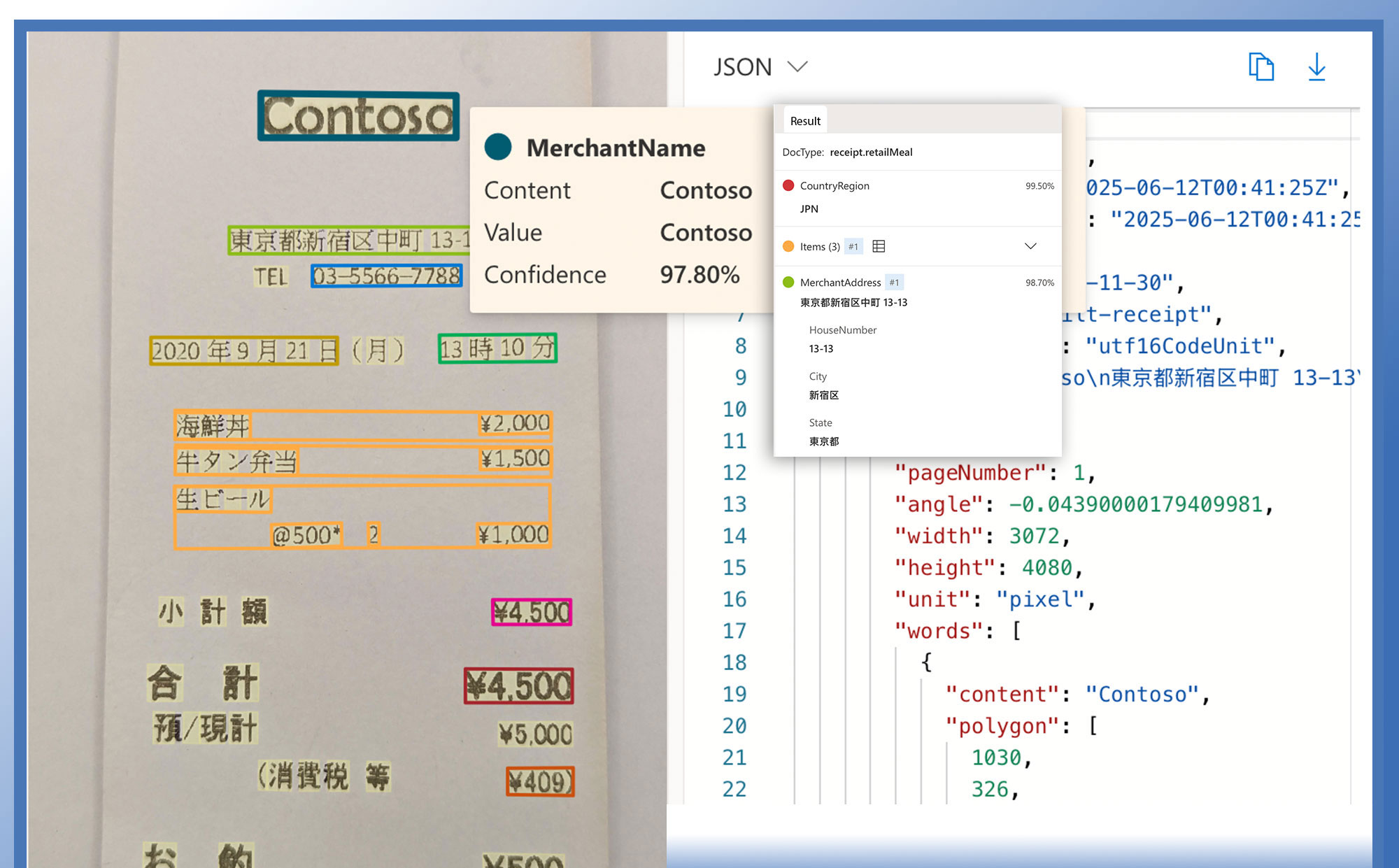The height and width of the screenshot is (868, 1399).
Task: Select the Contoso merchant name box on receipt
Action: [x=358, y=115]
